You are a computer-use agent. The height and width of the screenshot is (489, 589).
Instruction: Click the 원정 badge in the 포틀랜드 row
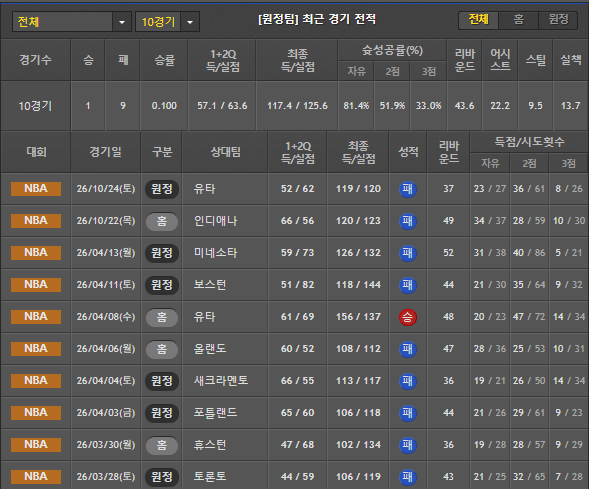point(162,413)
